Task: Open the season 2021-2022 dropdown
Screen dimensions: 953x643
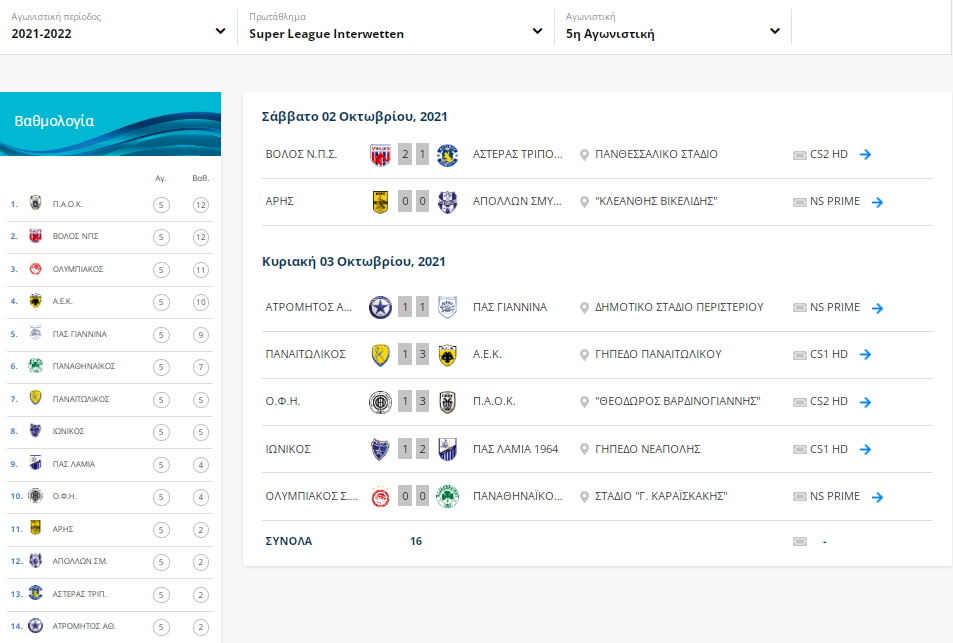Action: [118, 27]
